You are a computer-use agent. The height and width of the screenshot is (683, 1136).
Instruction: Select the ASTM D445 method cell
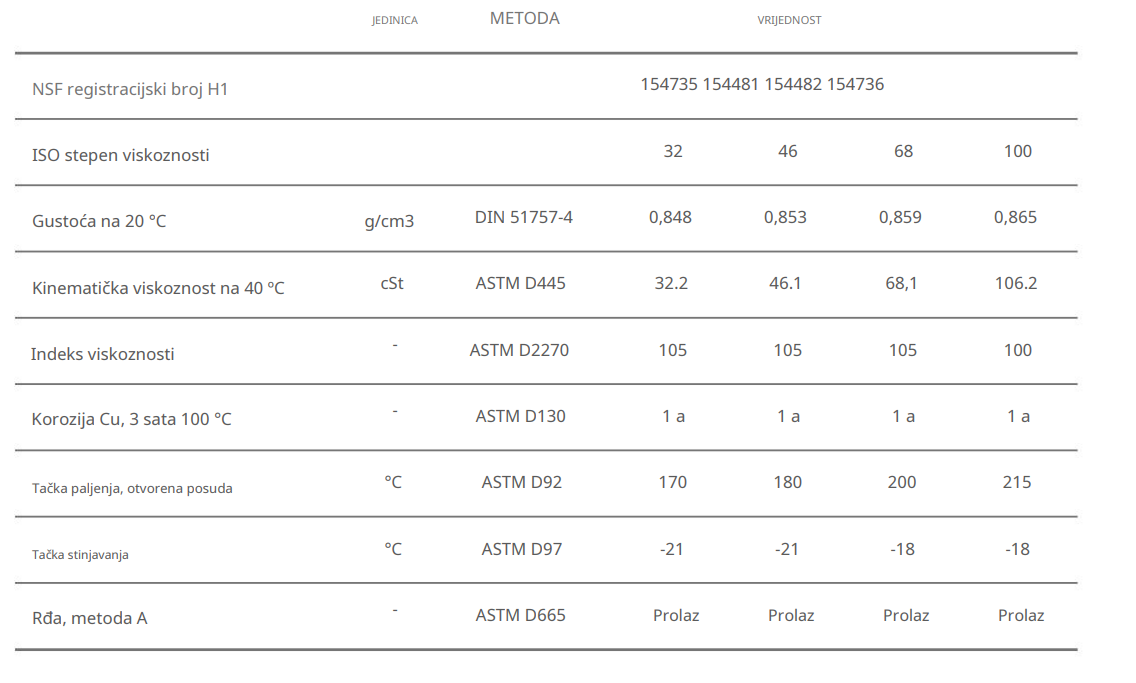coord(520,284)
